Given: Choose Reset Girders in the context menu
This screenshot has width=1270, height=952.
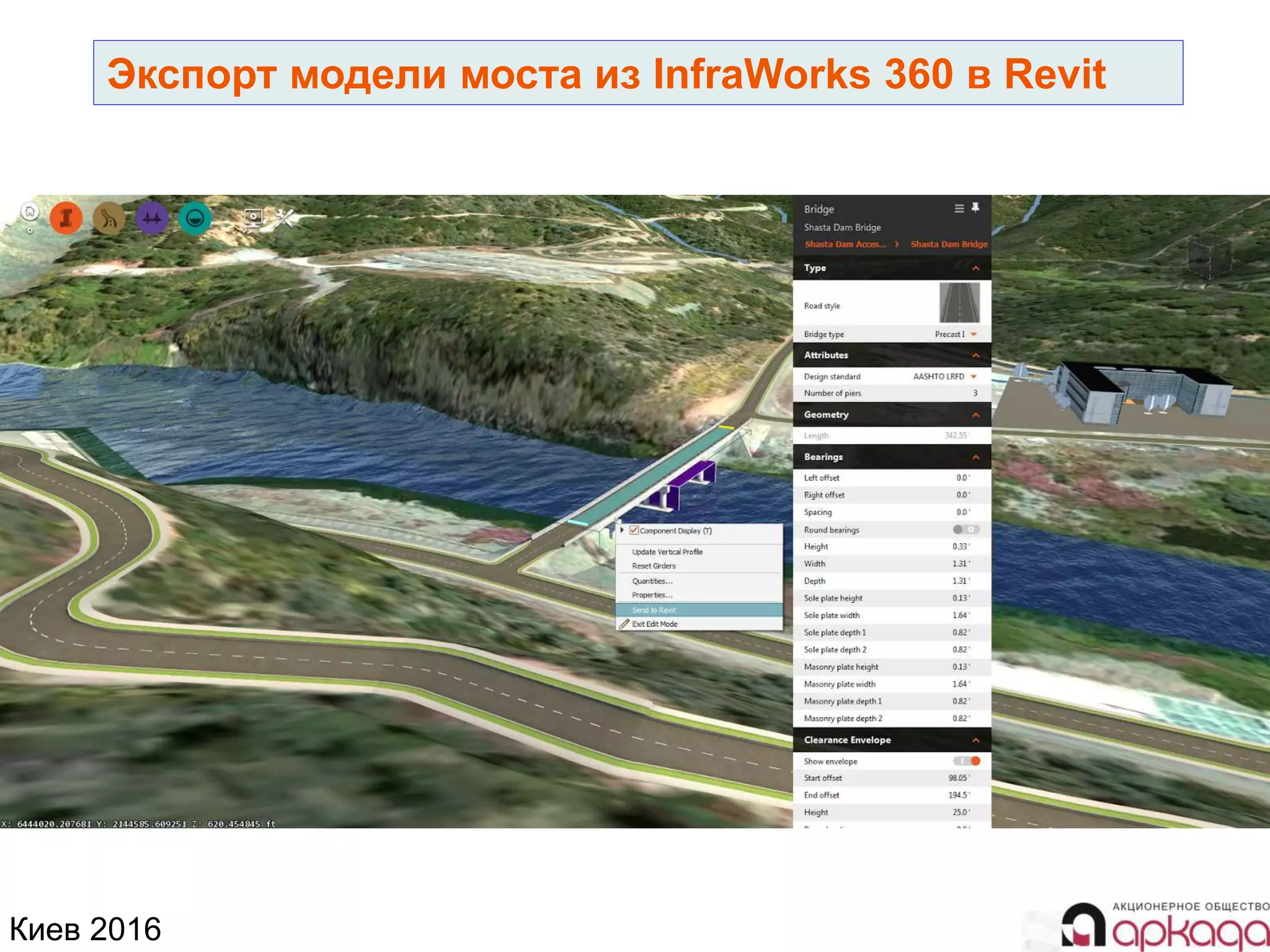Looking at the screenshot, I should [x=654, y=566].
